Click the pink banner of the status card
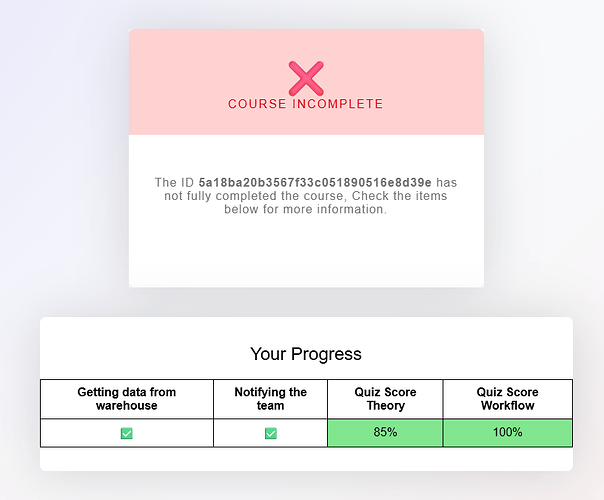The image size is (604, 500). 306,82
